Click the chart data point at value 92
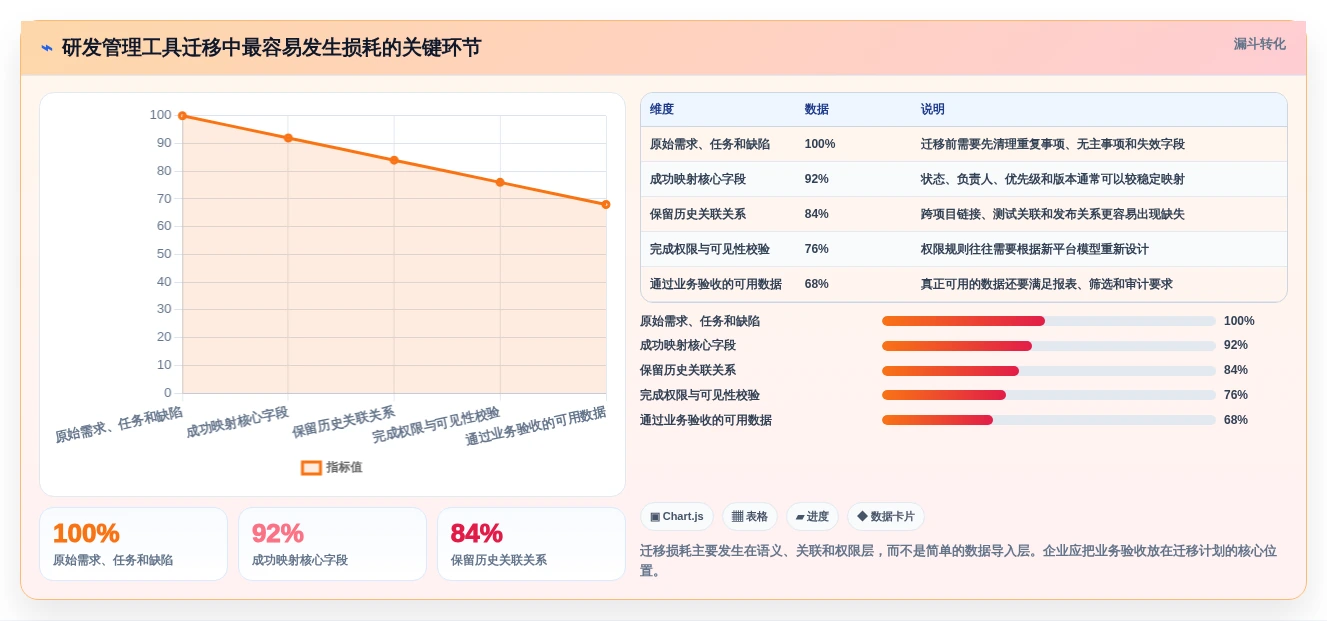Image resolution: width=1327 pixels, height=621 pixels. tap(288, 138)
